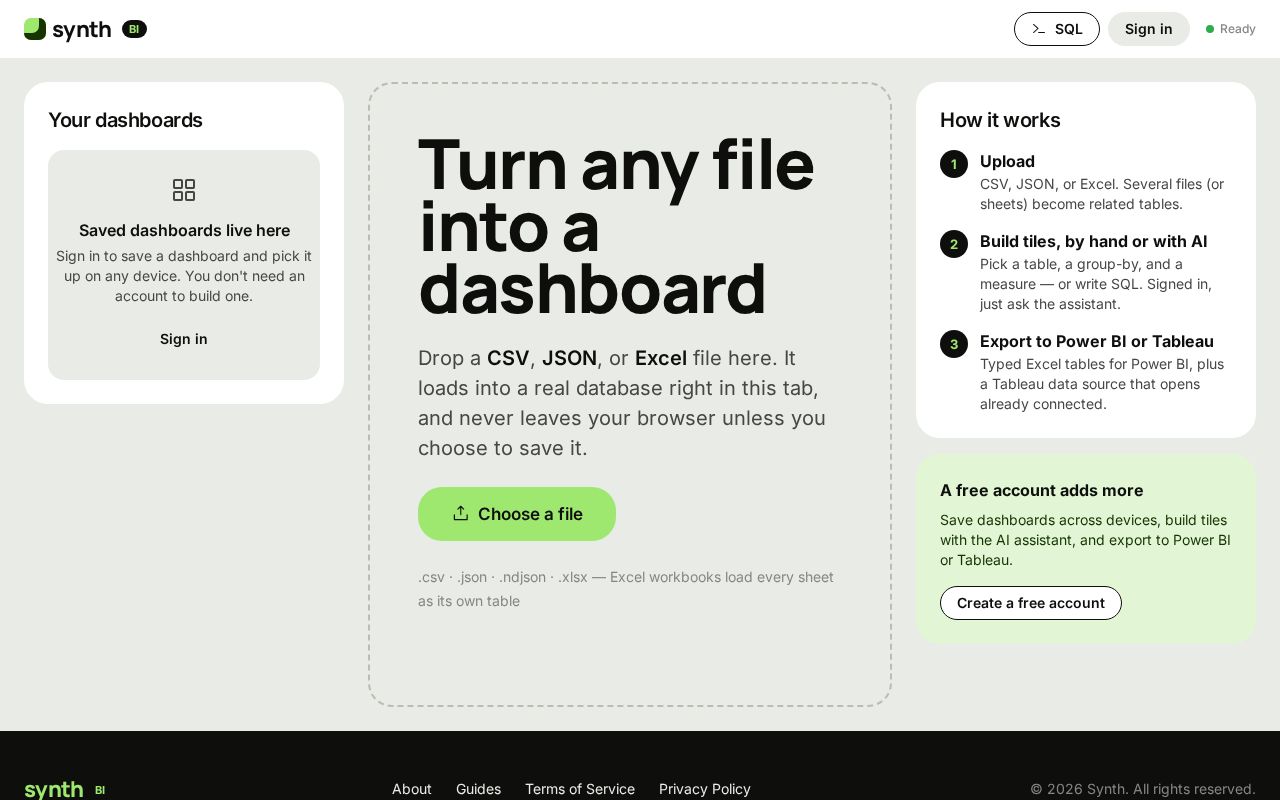Click the upload icon in Choose a file
Image resolution: width=1280 pixels, height=800 pixels.
pyautogui.click(x=460, y=513)
